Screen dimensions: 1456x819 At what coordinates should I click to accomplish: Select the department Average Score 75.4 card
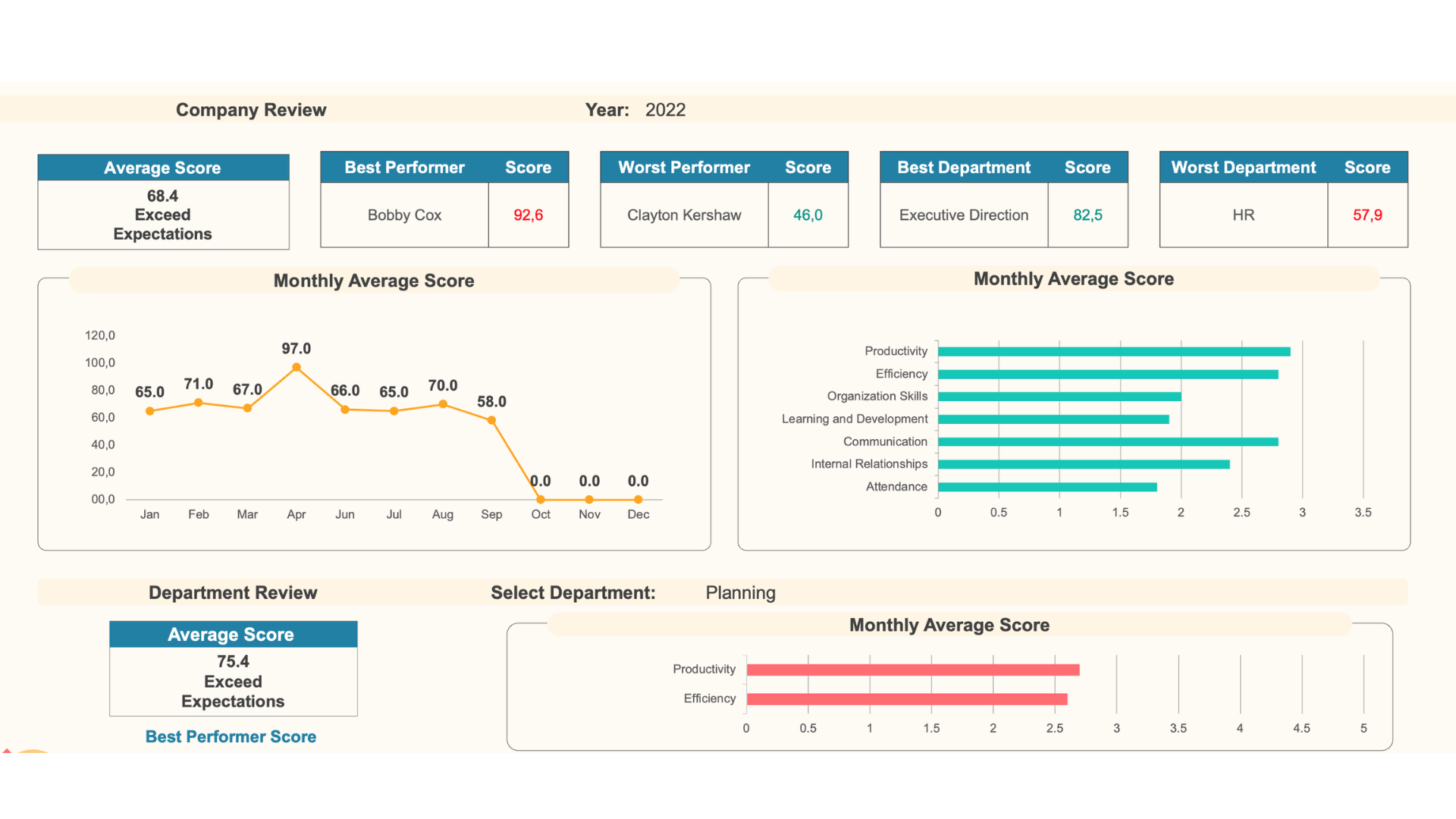(x=233, y=681)
